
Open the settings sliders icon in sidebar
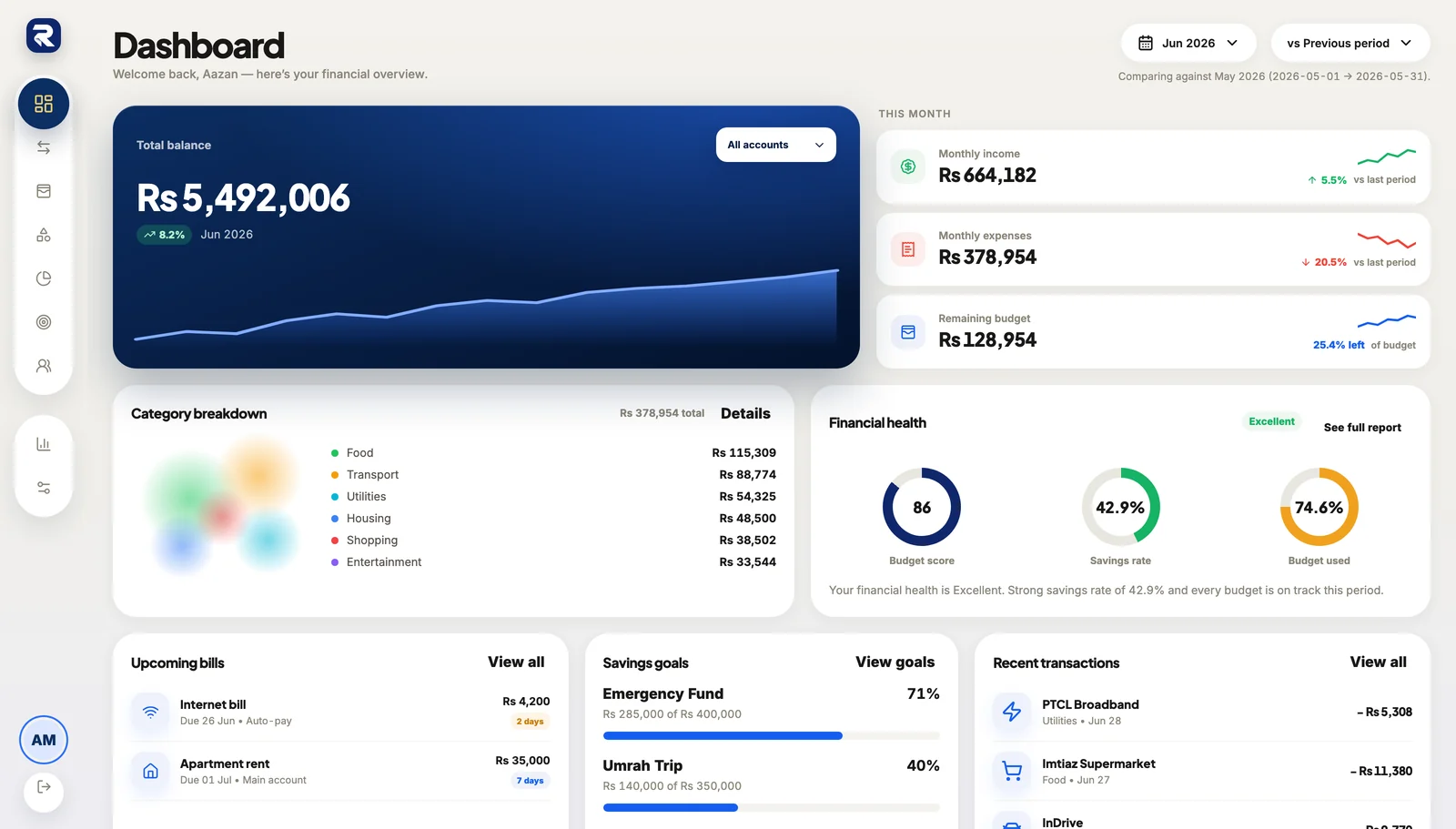click(44, 488)
